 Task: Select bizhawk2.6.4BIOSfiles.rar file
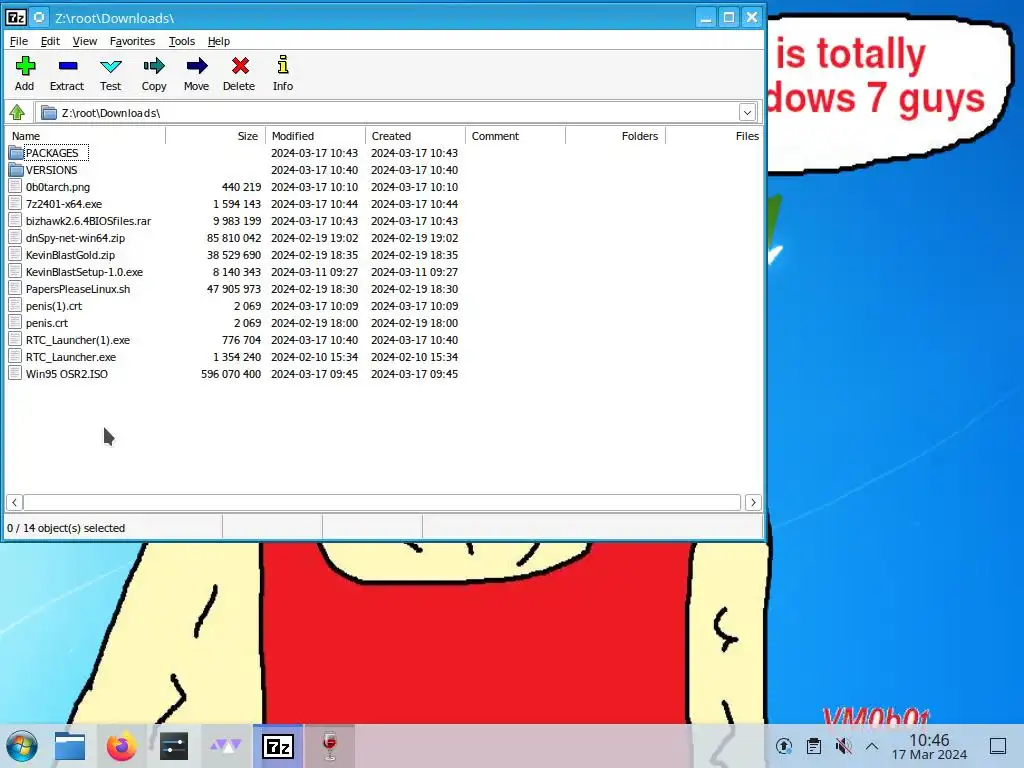(88, 221)
